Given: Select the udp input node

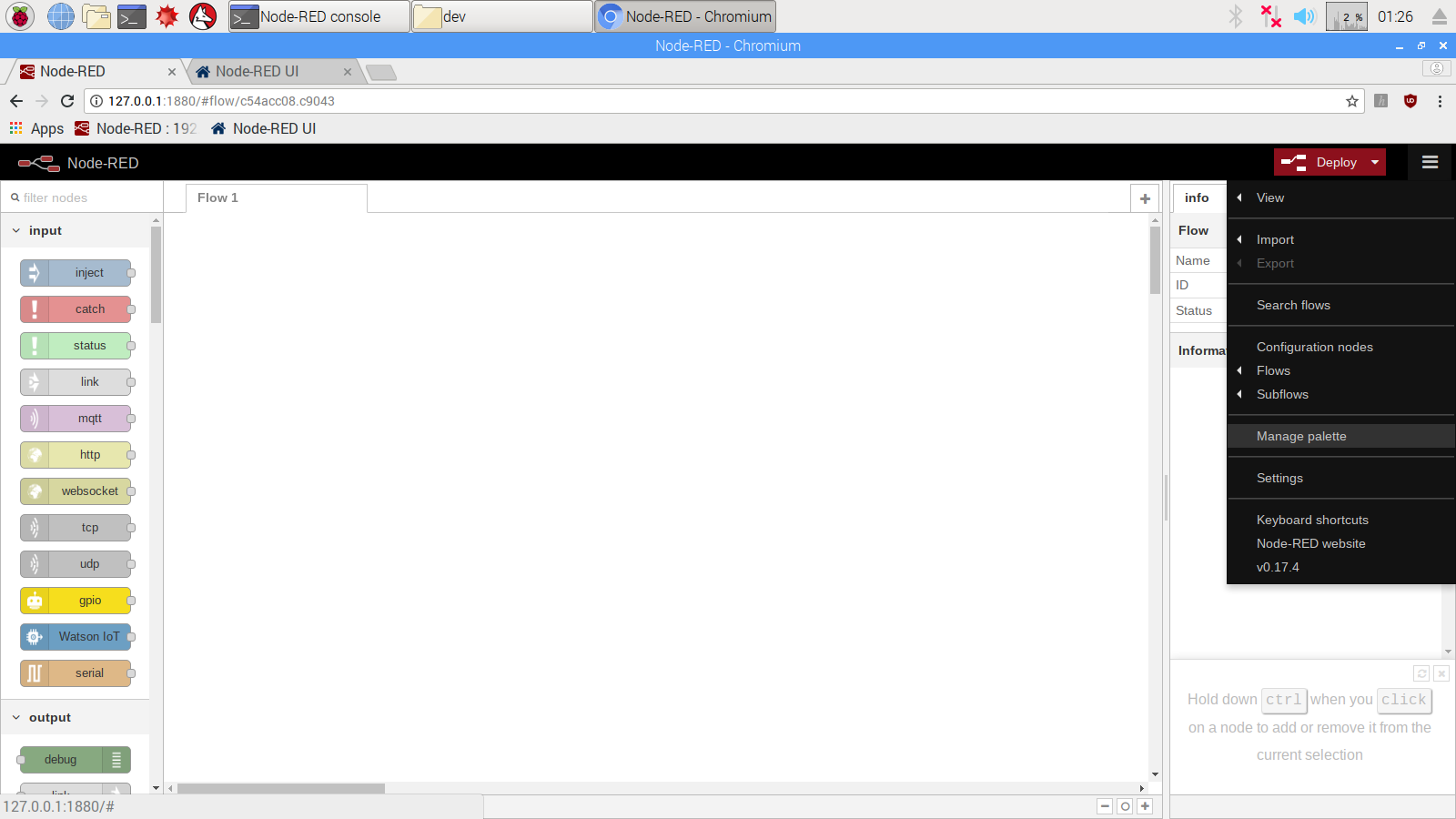Looking at the screenshot, I should pyautogui.click(x=76, y=564).
